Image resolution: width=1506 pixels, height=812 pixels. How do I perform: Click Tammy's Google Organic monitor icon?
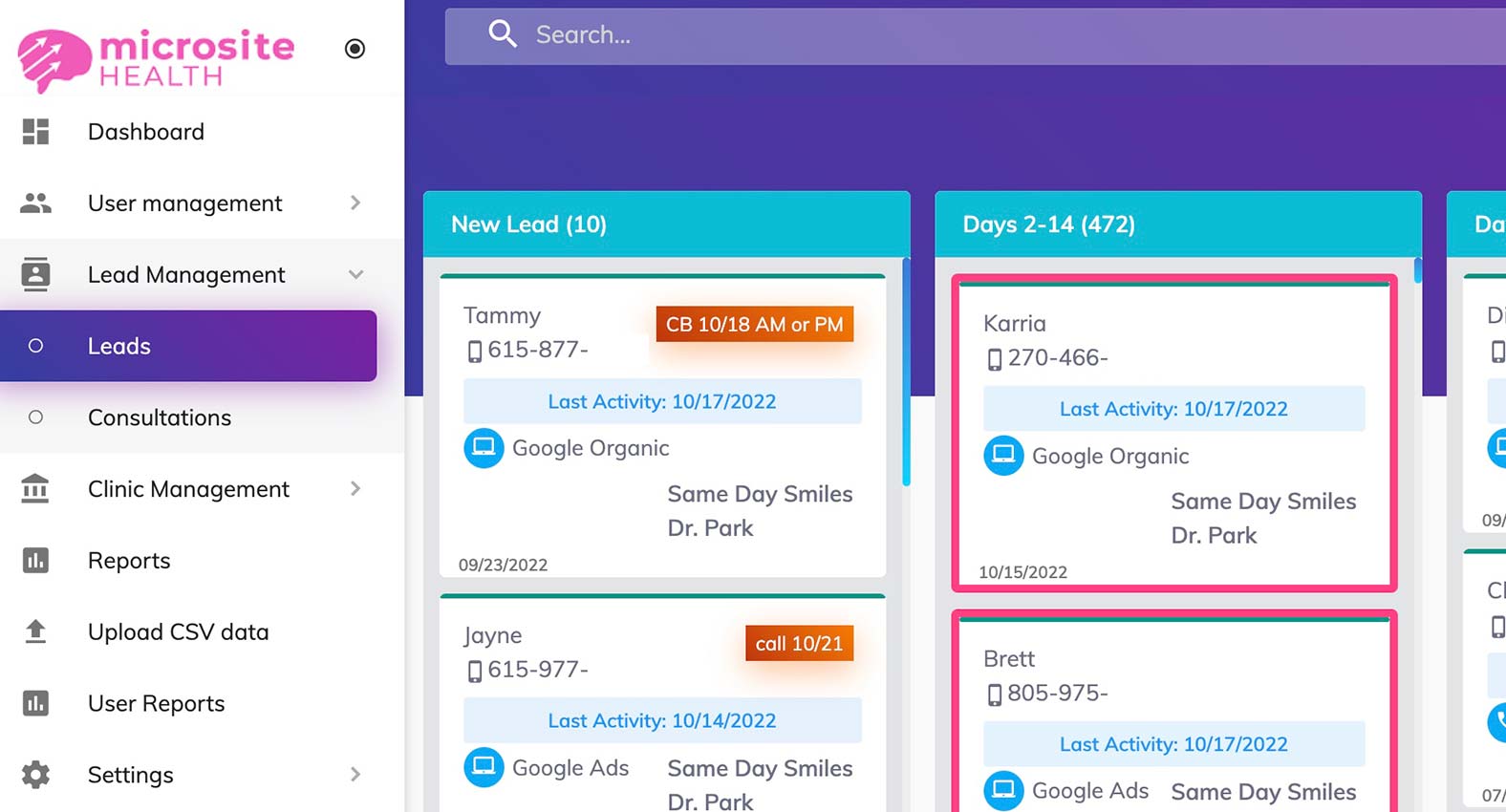click(484, 448)
